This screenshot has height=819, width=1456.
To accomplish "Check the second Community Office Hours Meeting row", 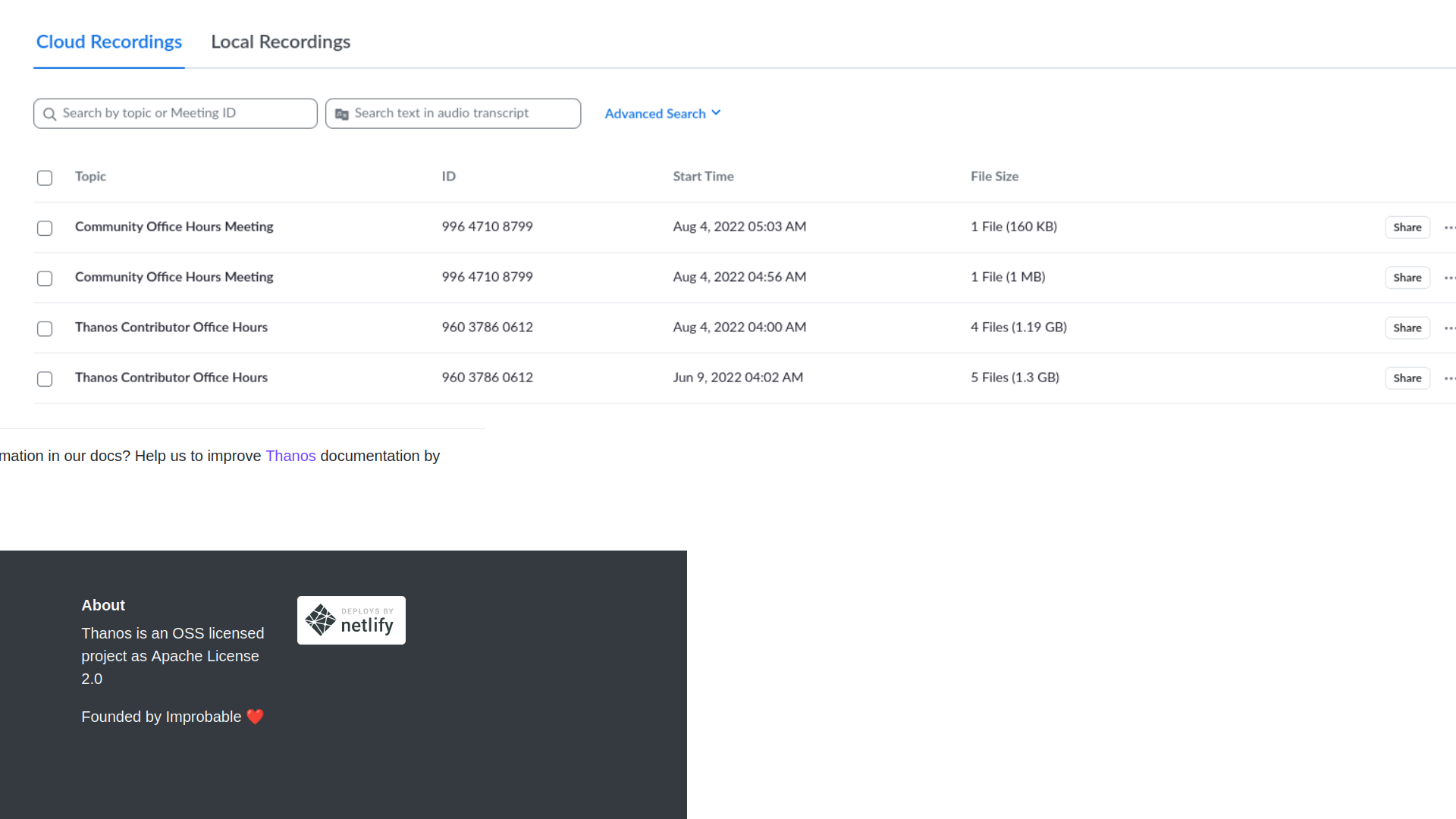I will [45, 278].
